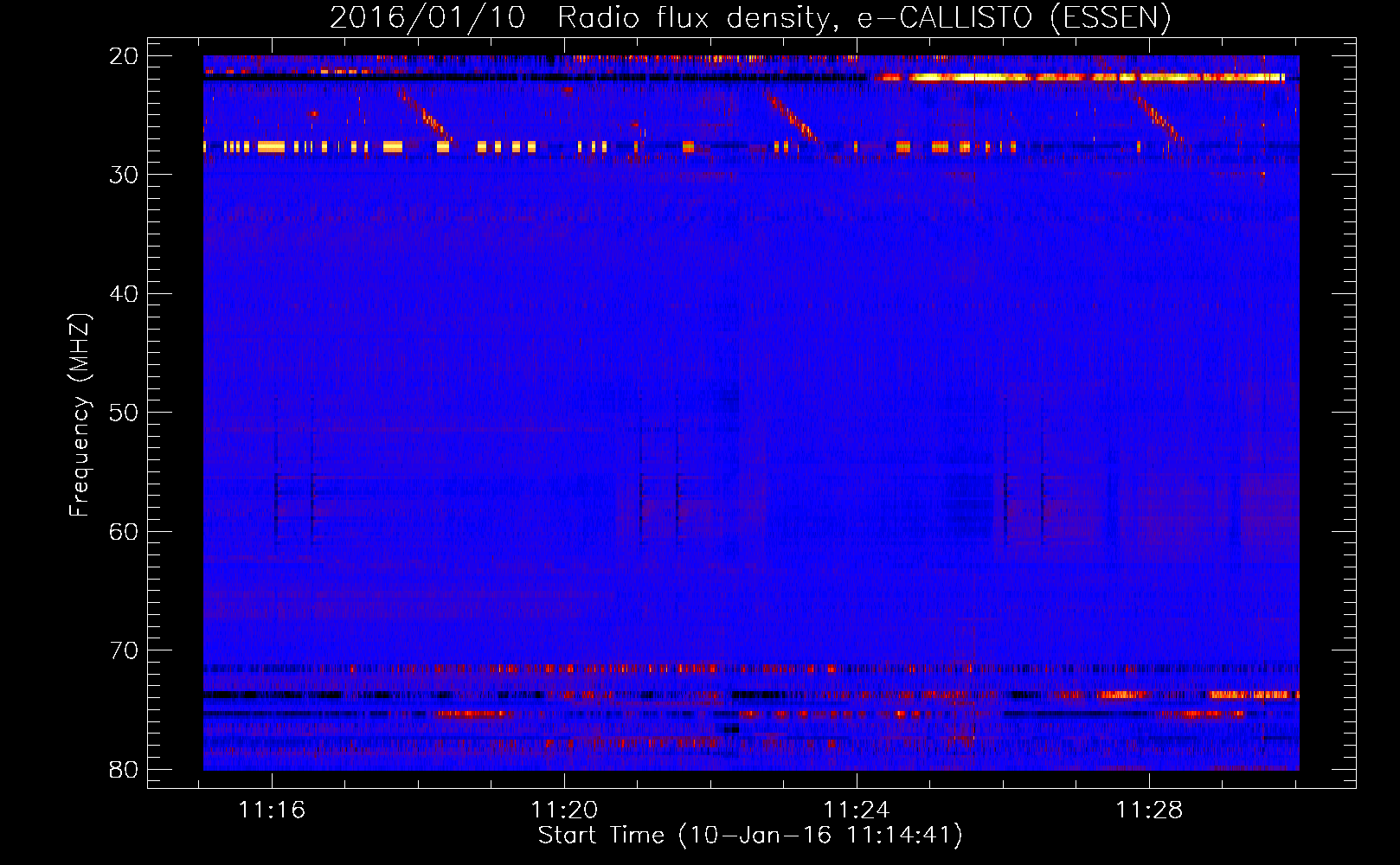
Task: Click the plot title 'Radio flux density, e-CALLISTO (ESSEN)'
Action: point(864,17)
